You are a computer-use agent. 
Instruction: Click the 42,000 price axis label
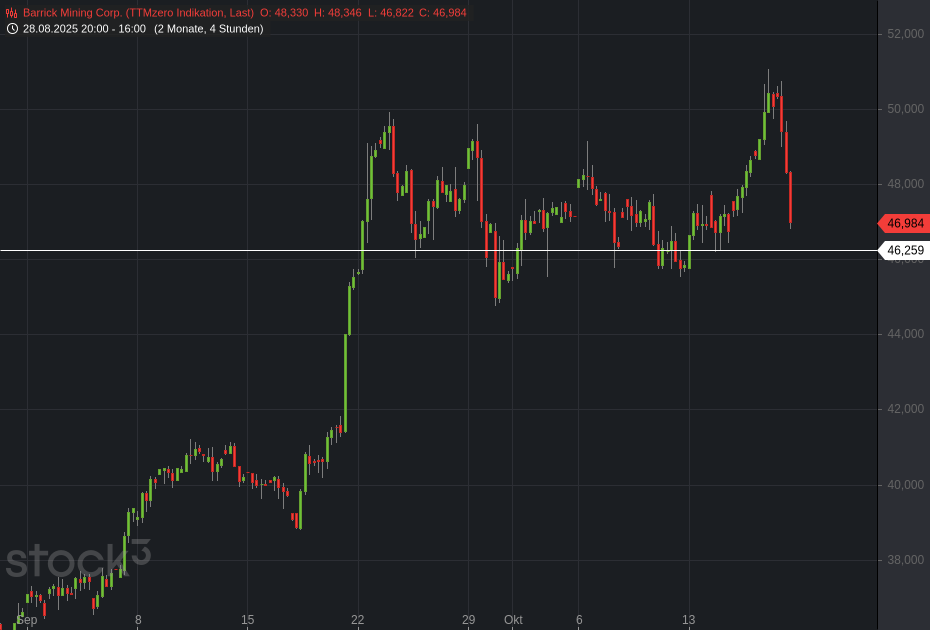pyautogui.click(x=906, y=409)
